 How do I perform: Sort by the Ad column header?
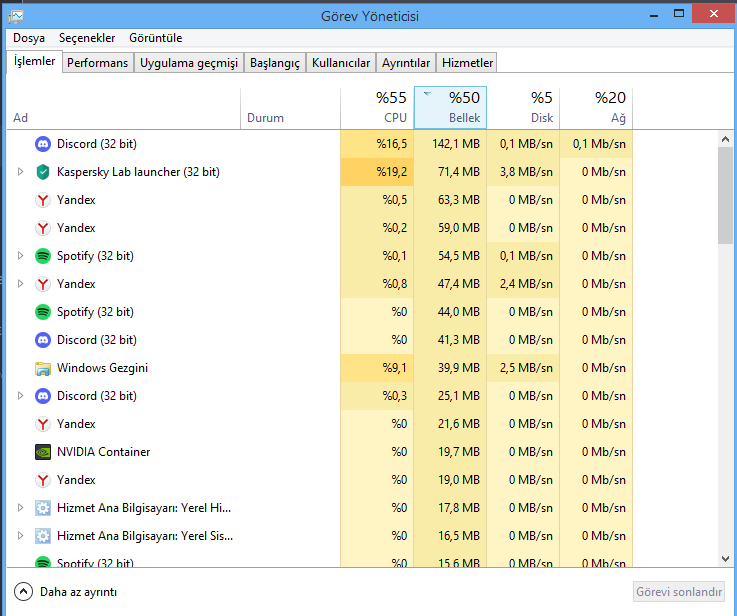point(124,108)
